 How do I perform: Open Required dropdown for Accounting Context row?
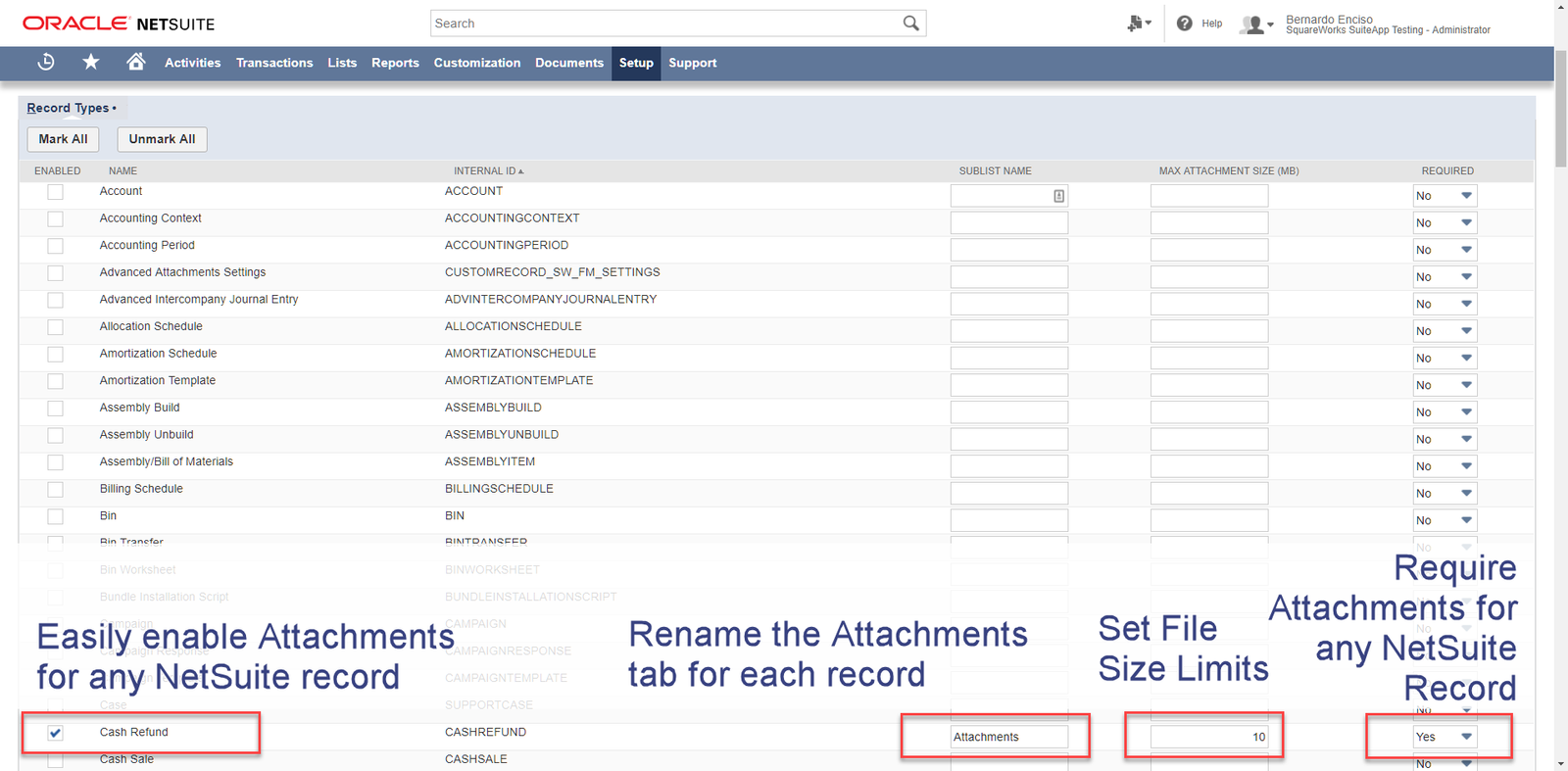tap(1445, 223)
